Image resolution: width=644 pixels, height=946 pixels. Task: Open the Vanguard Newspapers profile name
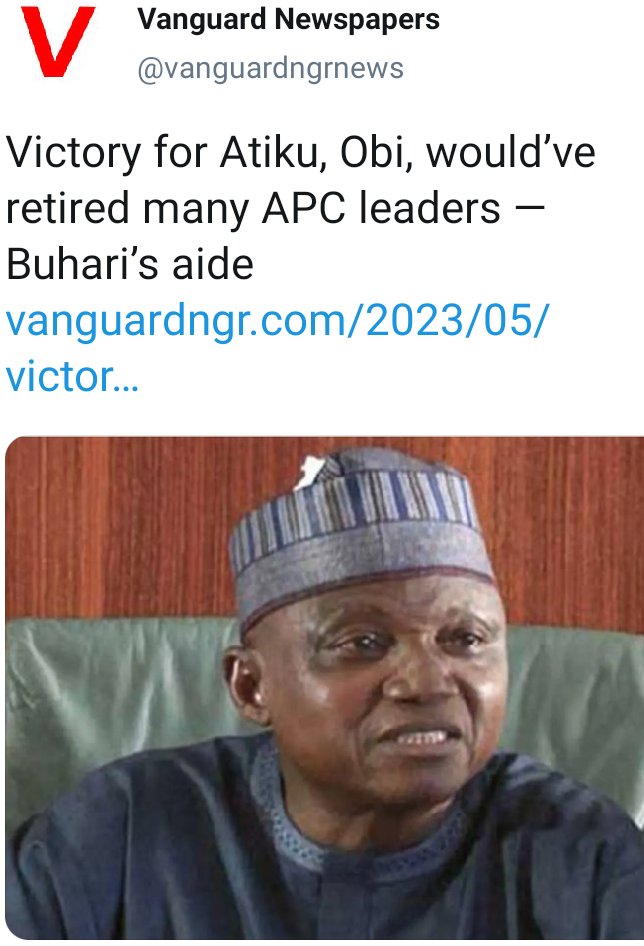click(288, 19)
